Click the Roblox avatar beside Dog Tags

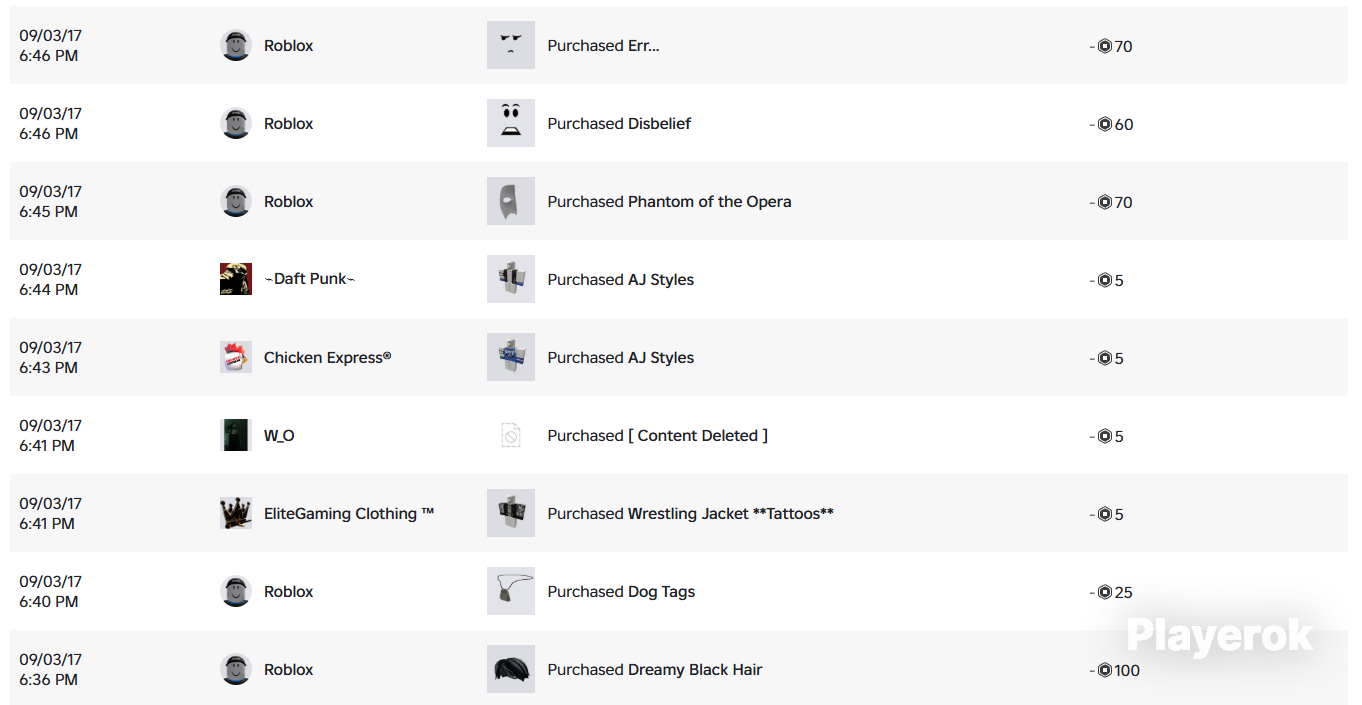pos(236,591)
